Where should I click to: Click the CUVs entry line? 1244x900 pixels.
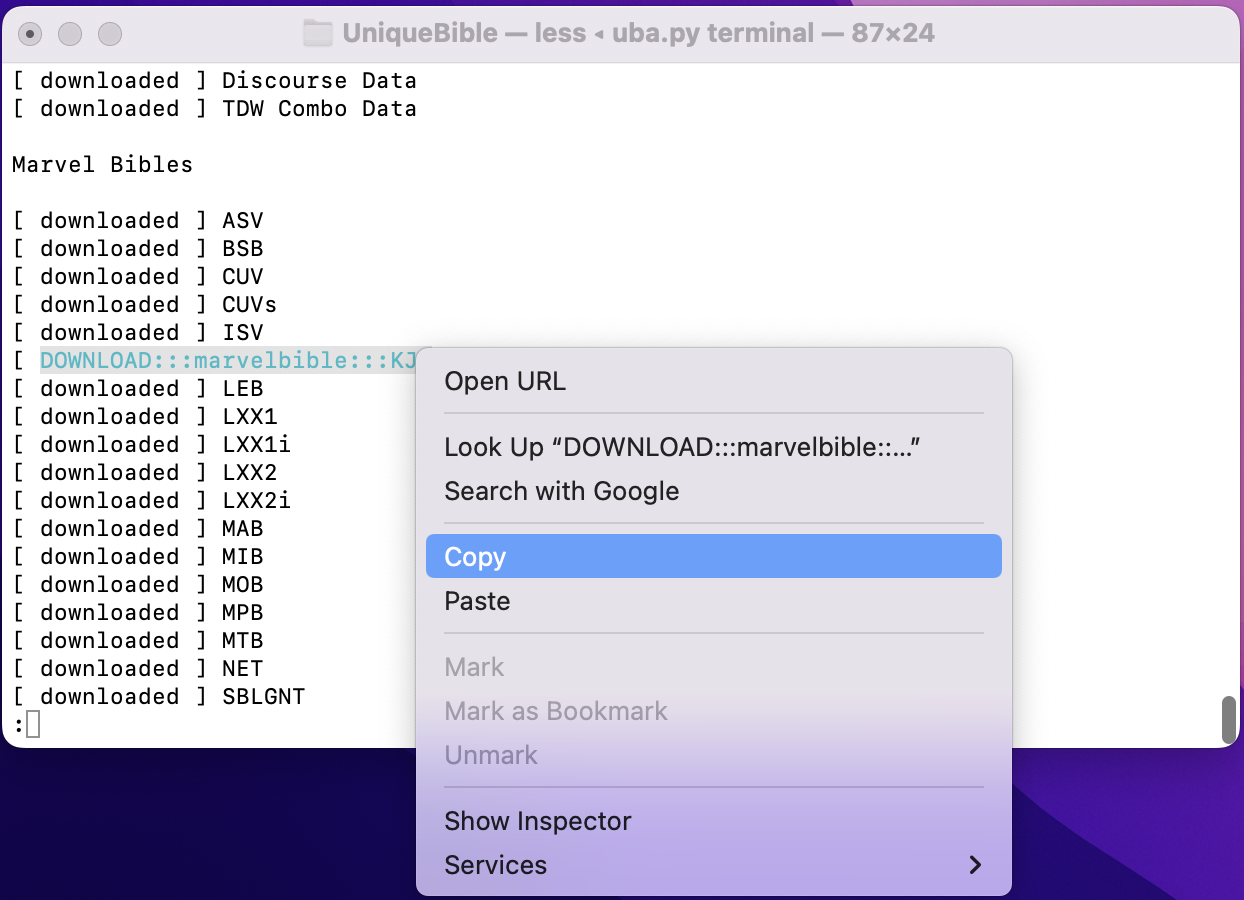click(x=145, y=304)
